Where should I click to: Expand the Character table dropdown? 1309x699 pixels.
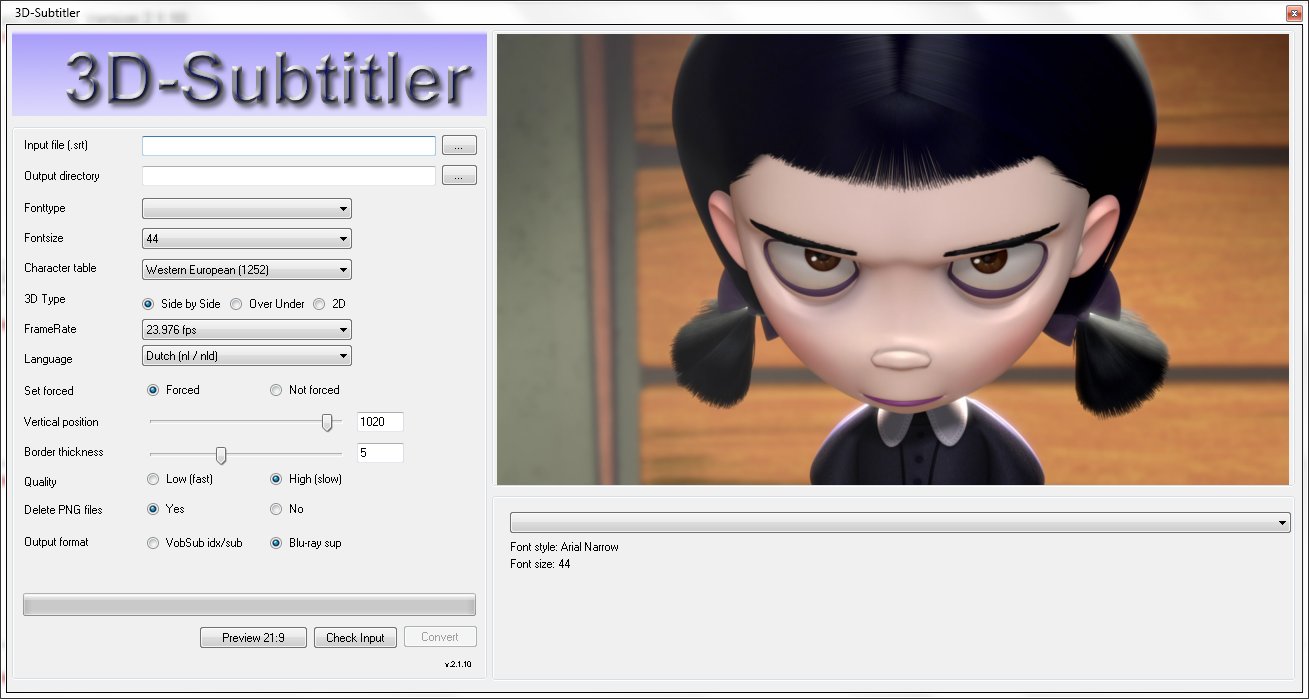coord(247,270)
